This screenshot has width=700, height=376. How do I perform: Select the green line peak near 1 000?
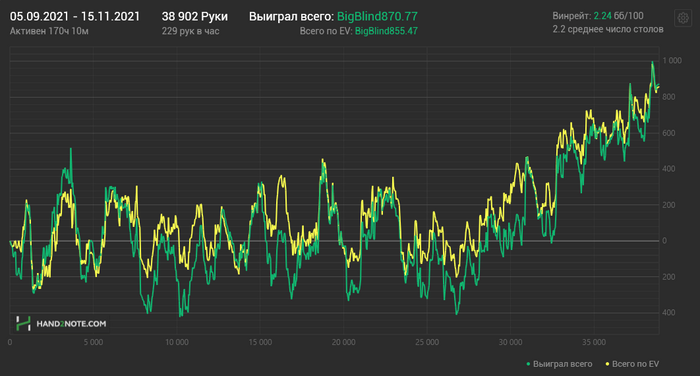(652, 63)
